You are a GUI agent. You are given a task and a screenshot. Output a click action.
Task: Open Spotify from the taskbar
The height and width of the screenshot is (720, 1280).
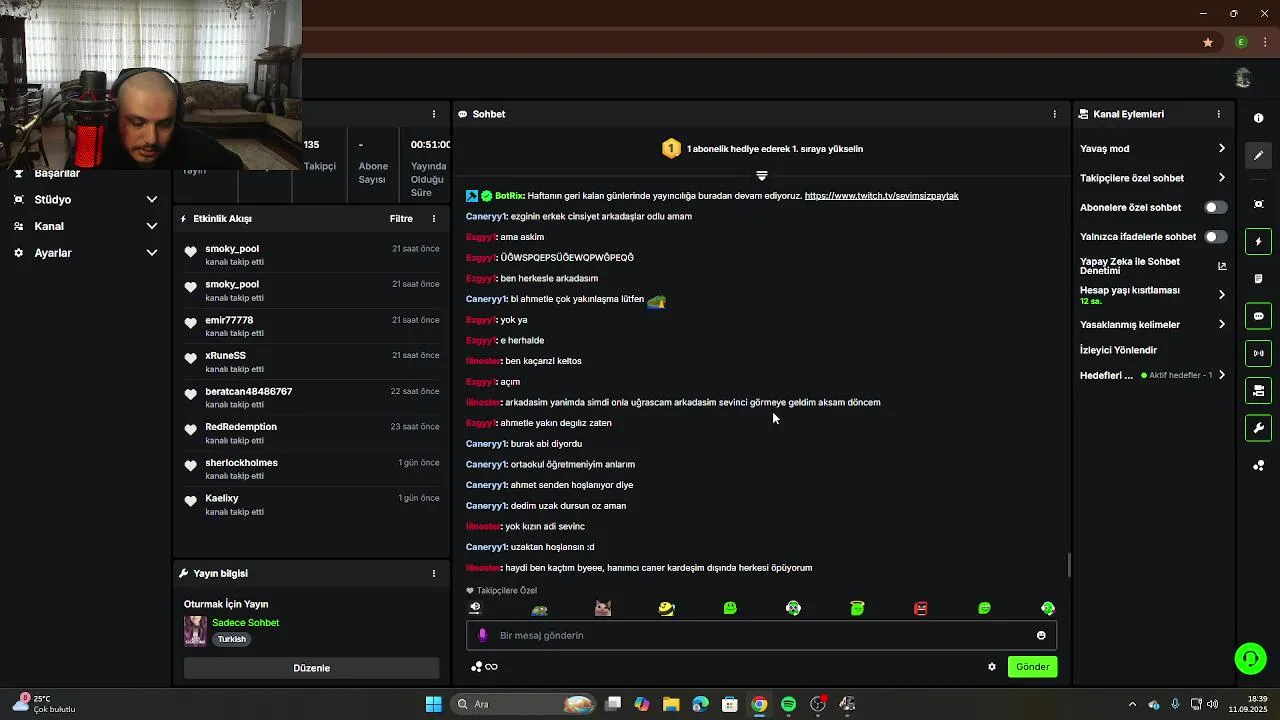[788, 704]
